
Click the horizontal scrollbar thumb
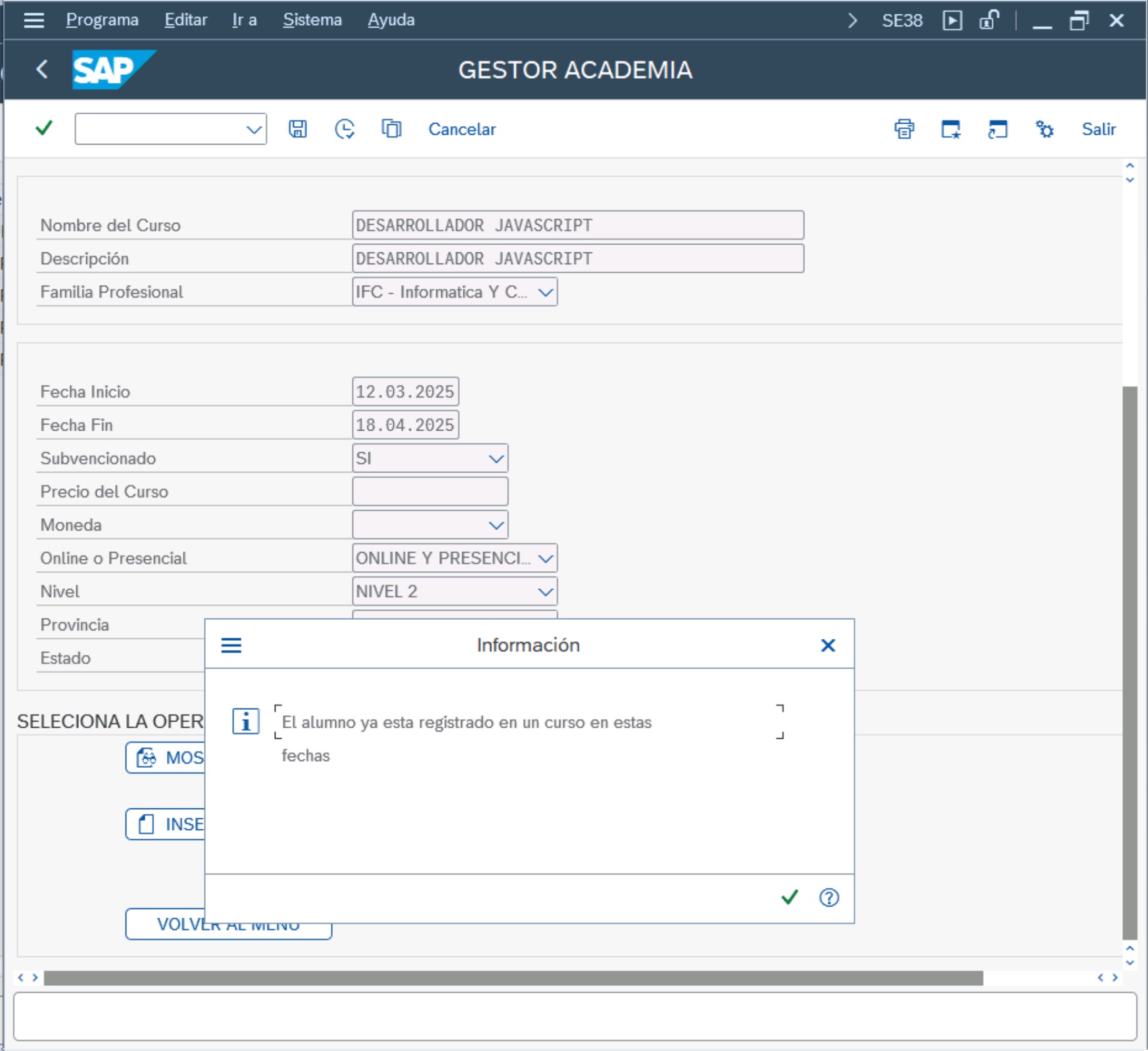(x=514, y=978)
